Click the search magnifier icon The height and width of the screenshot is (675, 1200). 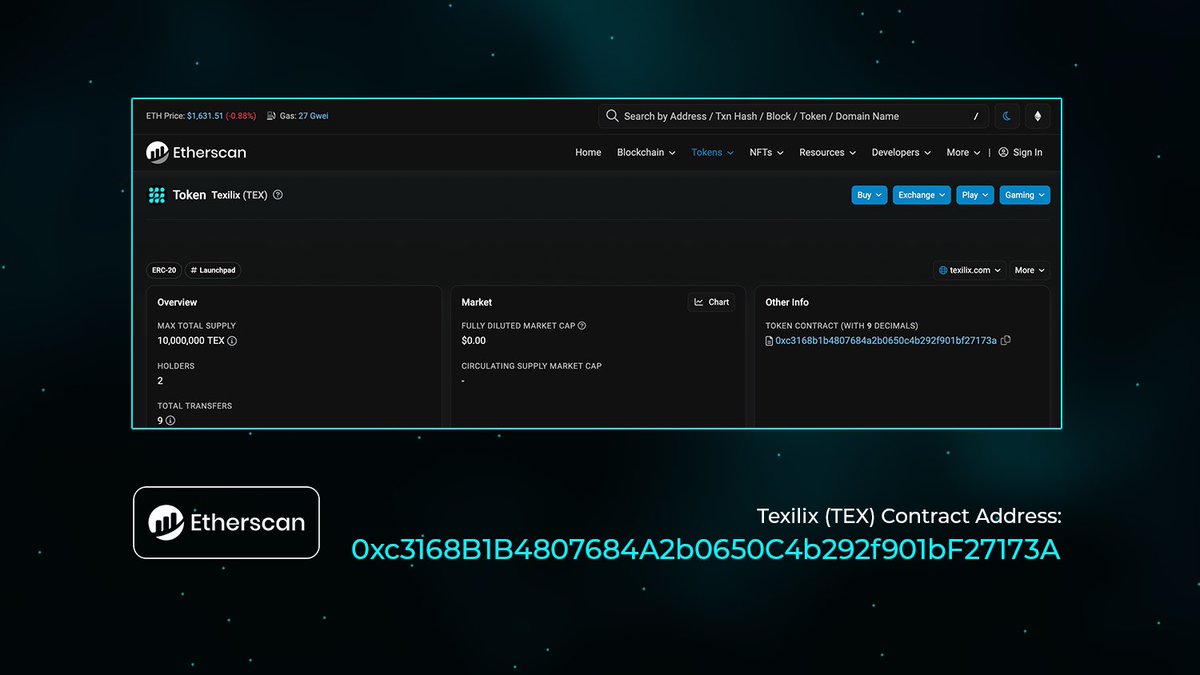[612, 116]
